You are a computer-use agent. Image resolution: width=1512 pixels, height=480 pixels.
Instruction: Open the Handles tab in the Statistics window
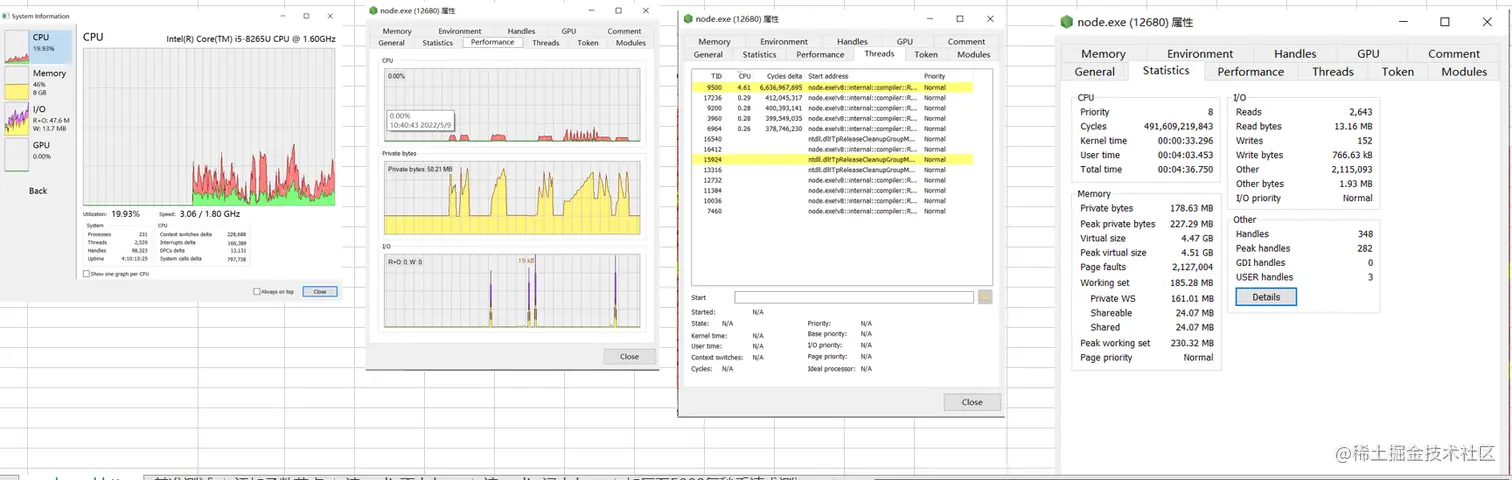[x=1295, y=54]
